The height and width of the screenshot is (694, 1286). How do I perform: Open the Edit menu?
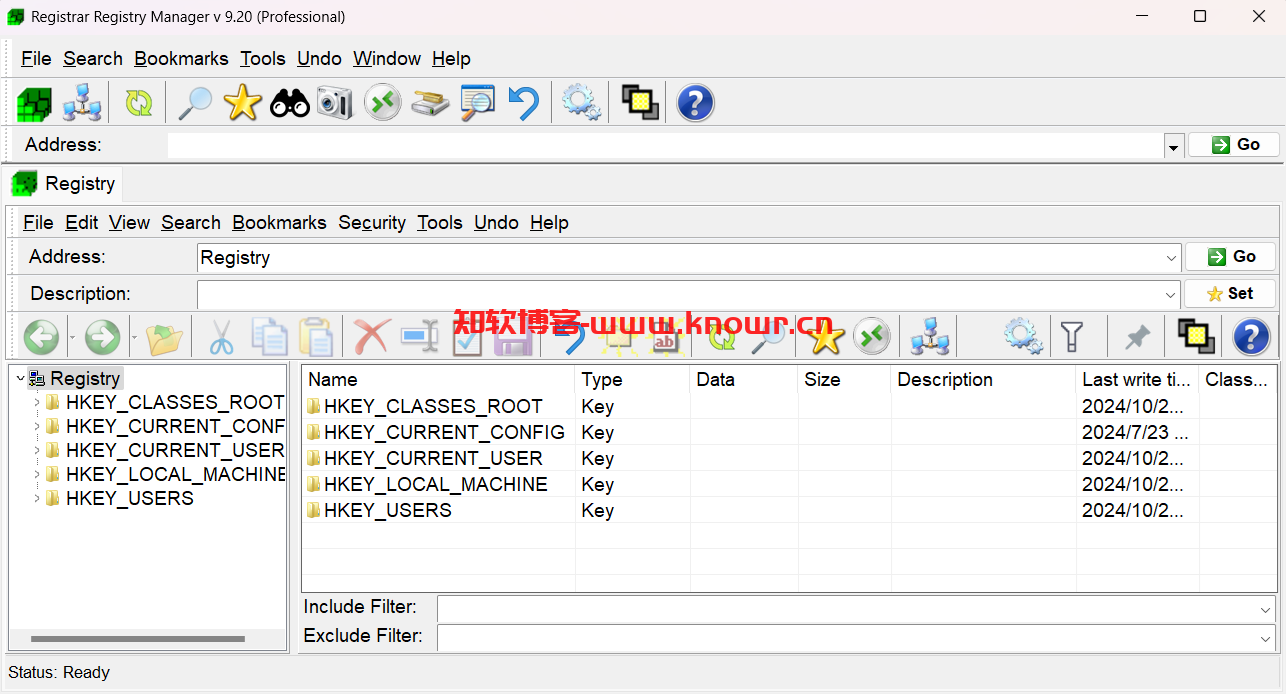click(82, 223)
